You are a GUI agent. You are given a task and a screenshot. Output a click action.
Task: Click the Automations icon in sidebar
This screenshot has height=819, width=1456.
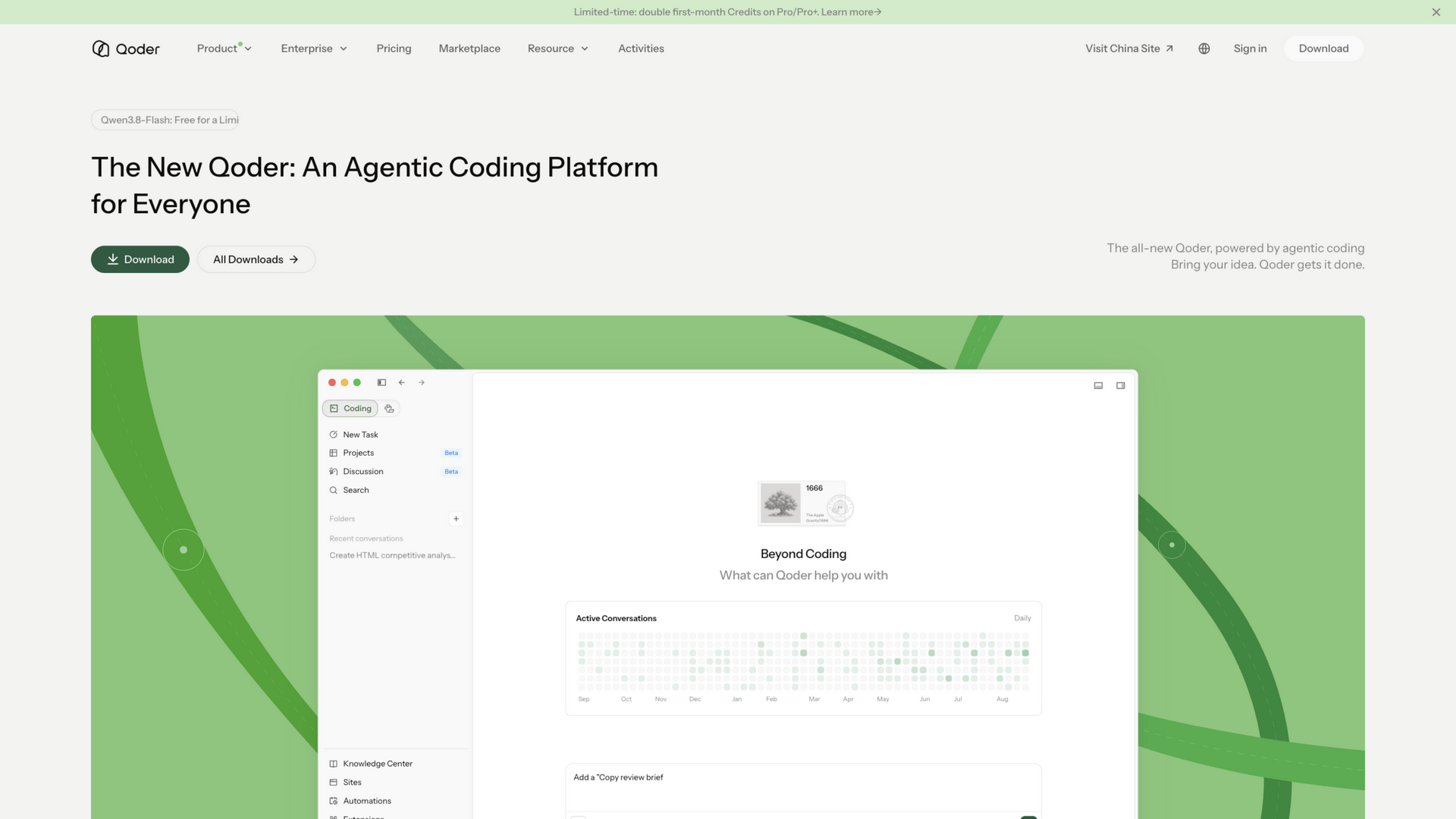(333, 801)
